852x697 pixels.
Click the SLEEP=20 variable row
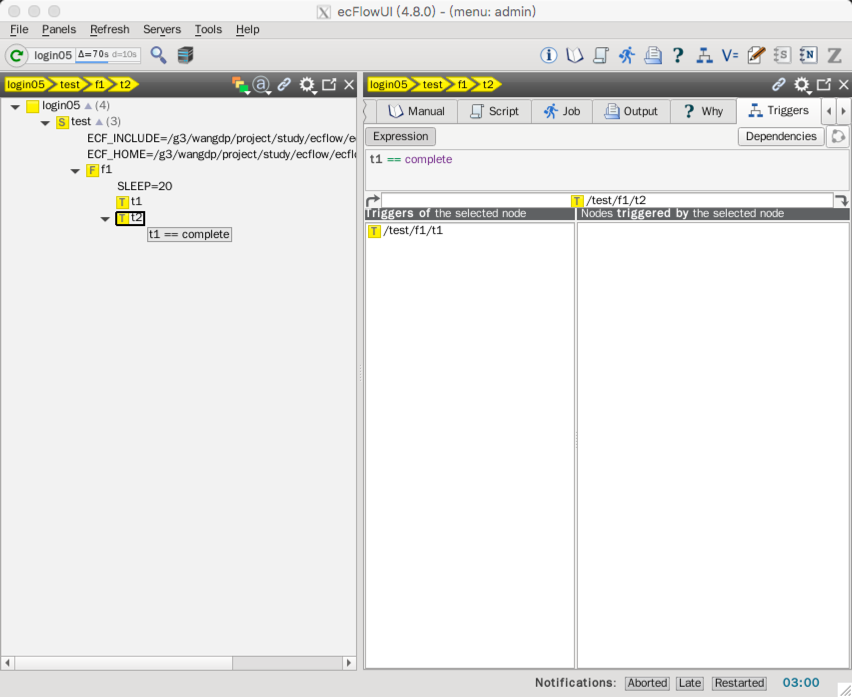tap(145, 186)
